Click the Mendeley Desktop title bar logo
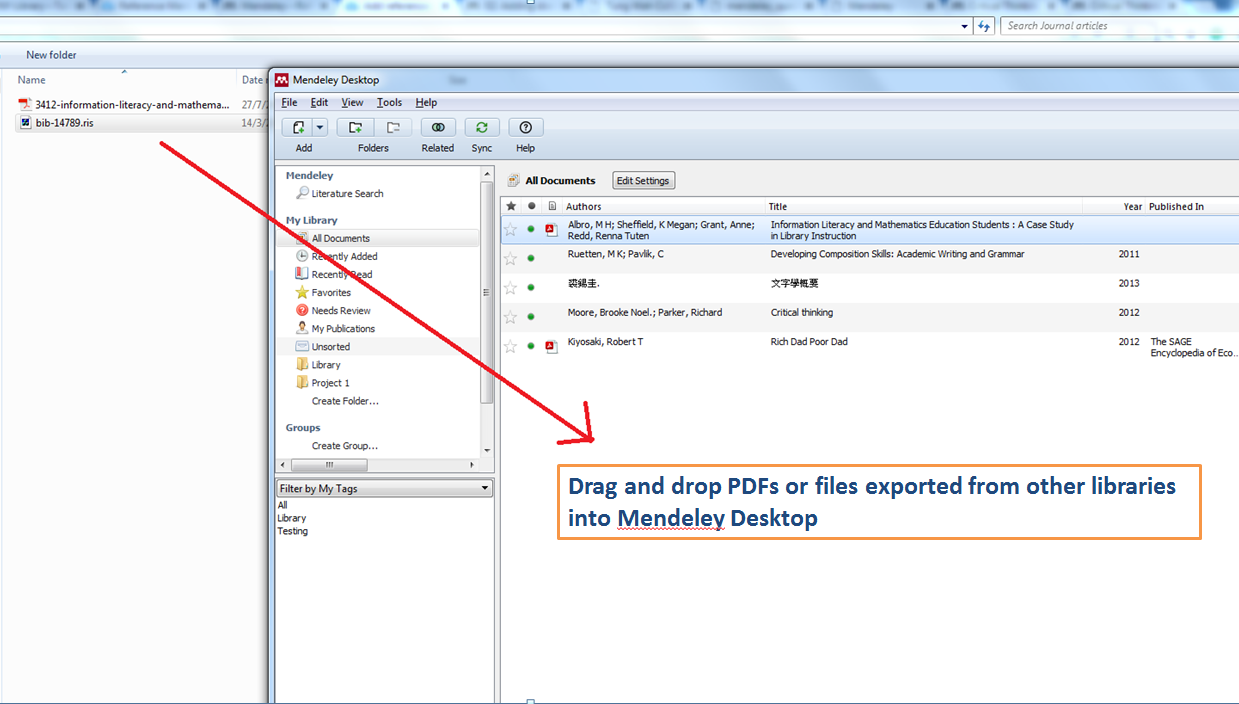The image size is (1239, 704). tap(282, 80)
